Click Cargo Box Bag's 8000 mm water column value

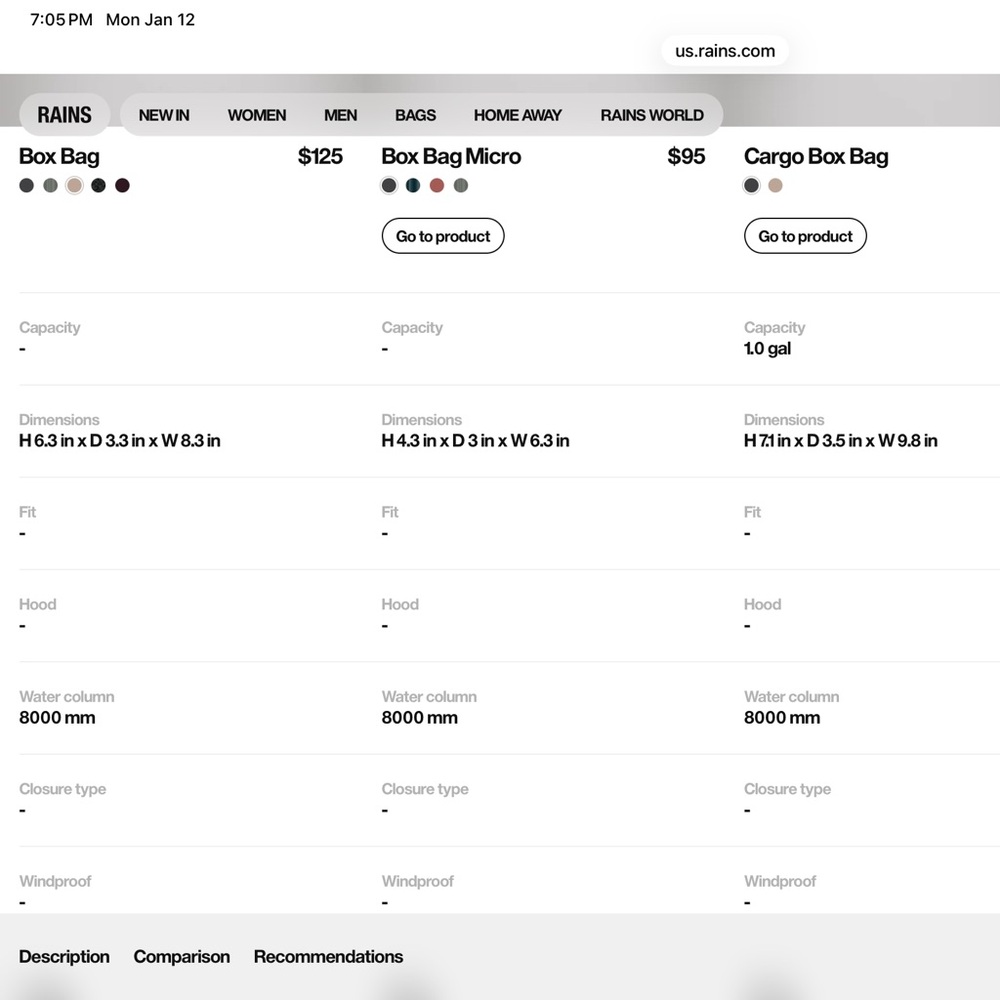(x=782, y=718)
